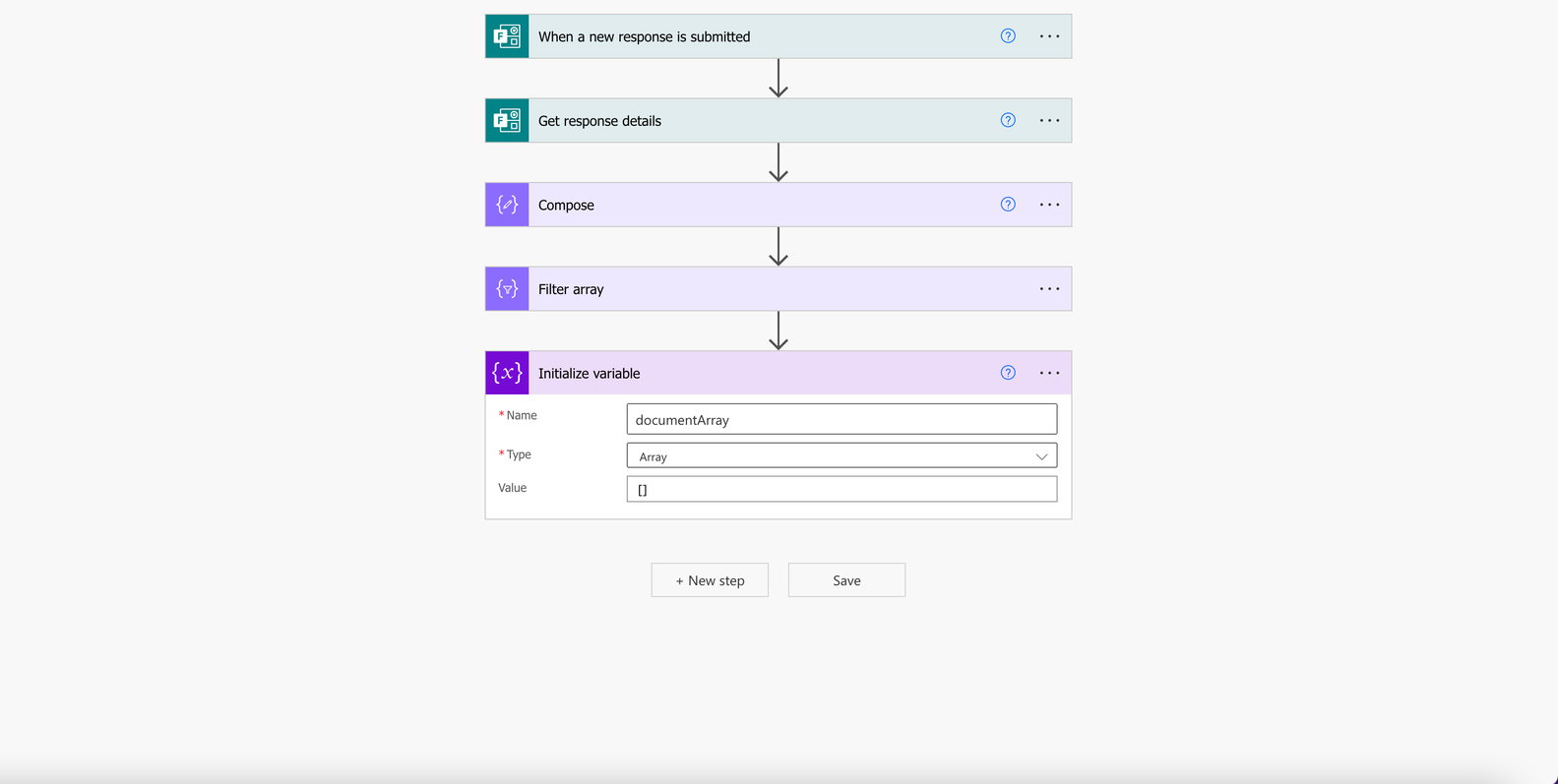Open help for Get response details
This screenshot has width=1558, height=784.
coord(1008,120)
